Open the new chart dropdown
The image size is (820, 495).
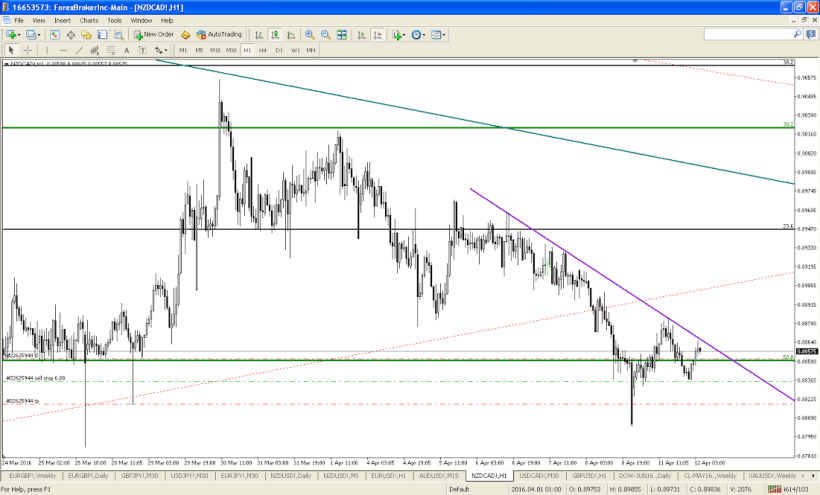[14, 34]
